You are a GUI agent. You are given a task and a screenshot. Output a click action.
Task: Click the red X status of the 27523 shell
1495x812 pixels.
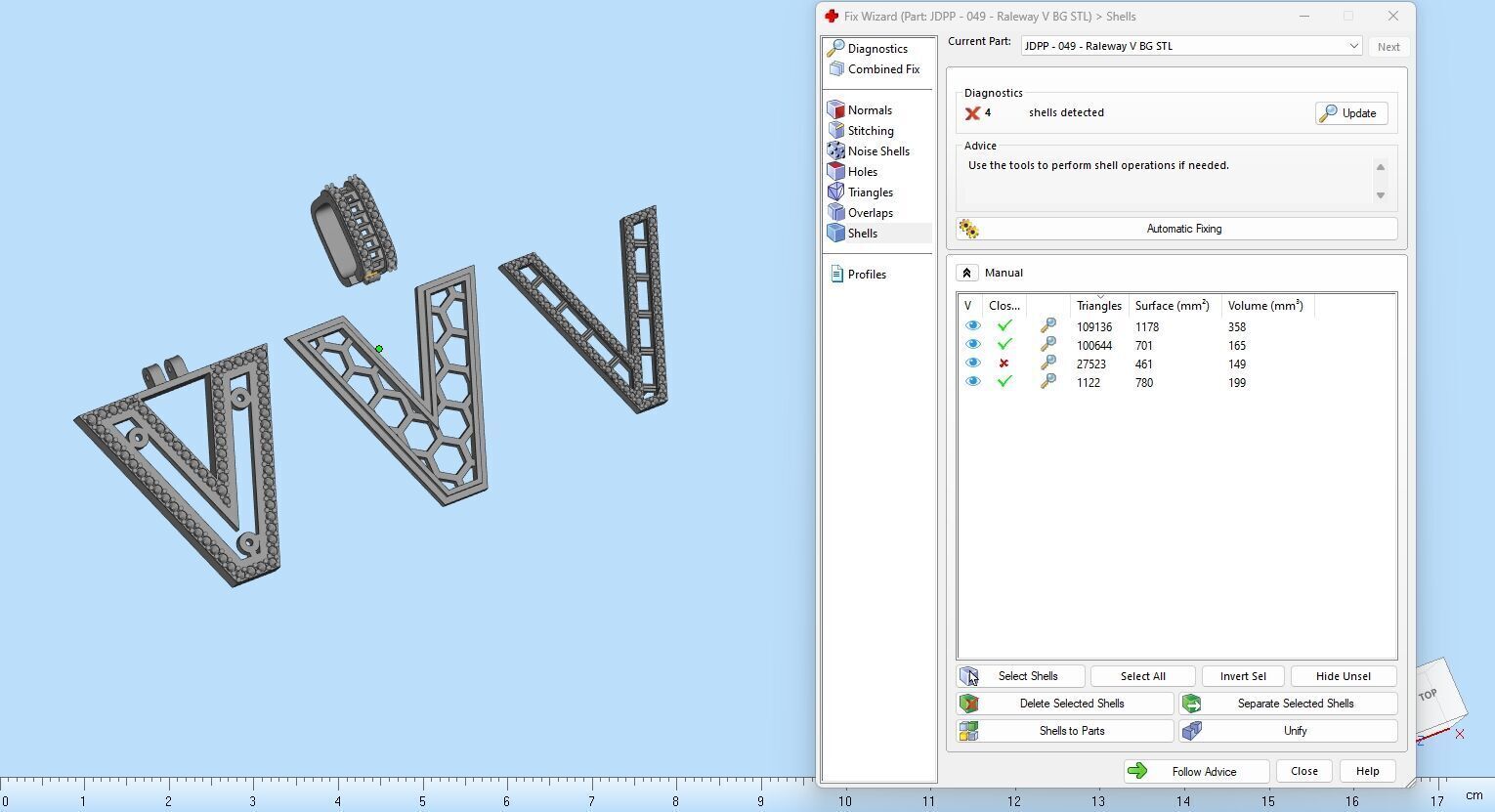click(1004, 363)
